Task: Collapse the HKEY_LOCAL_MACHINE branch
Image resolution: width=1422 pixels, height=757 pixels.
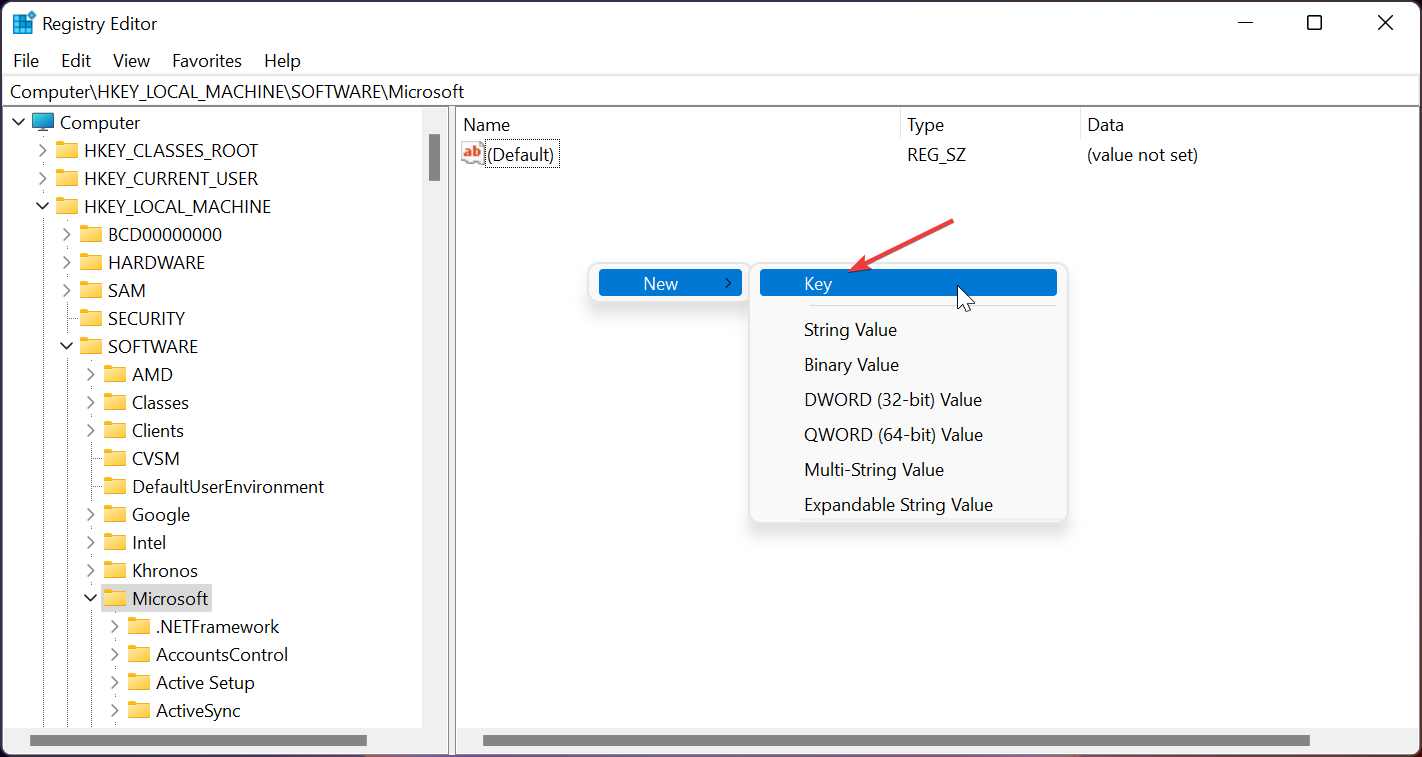Action: 42,206
